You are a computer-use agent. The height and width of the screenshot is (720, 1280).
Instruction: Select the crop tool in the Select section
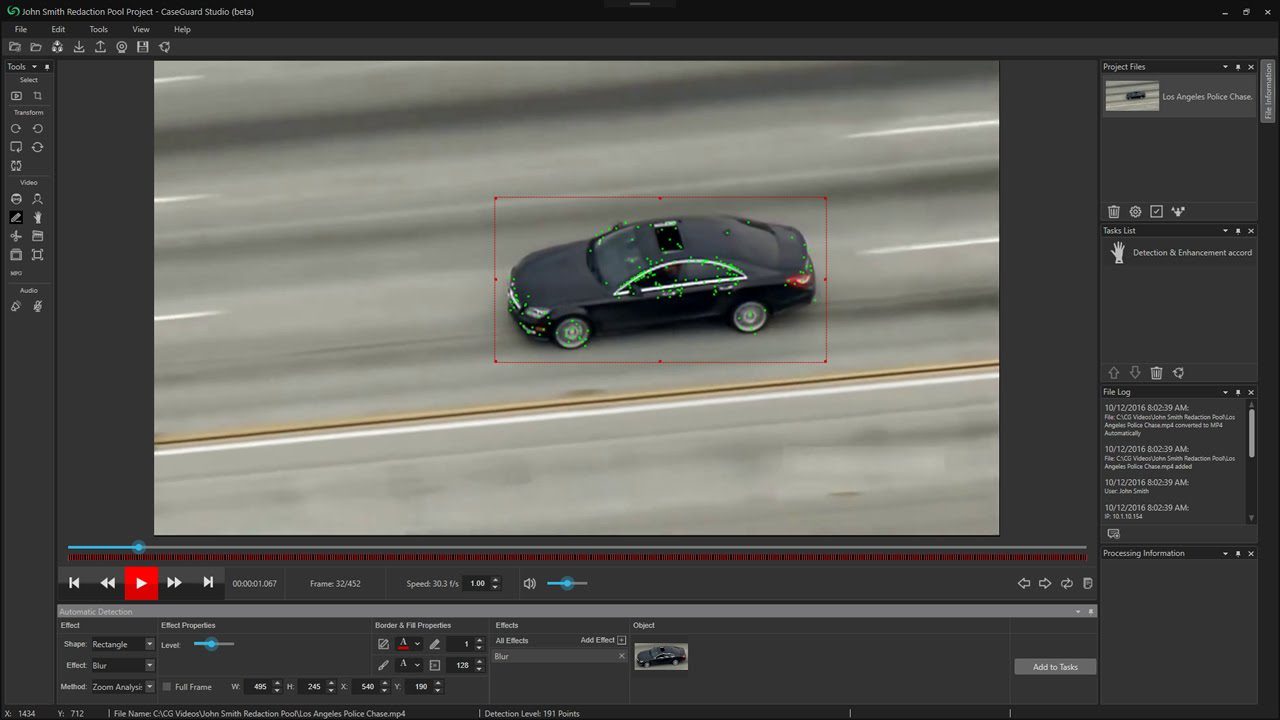click(36, 96)
